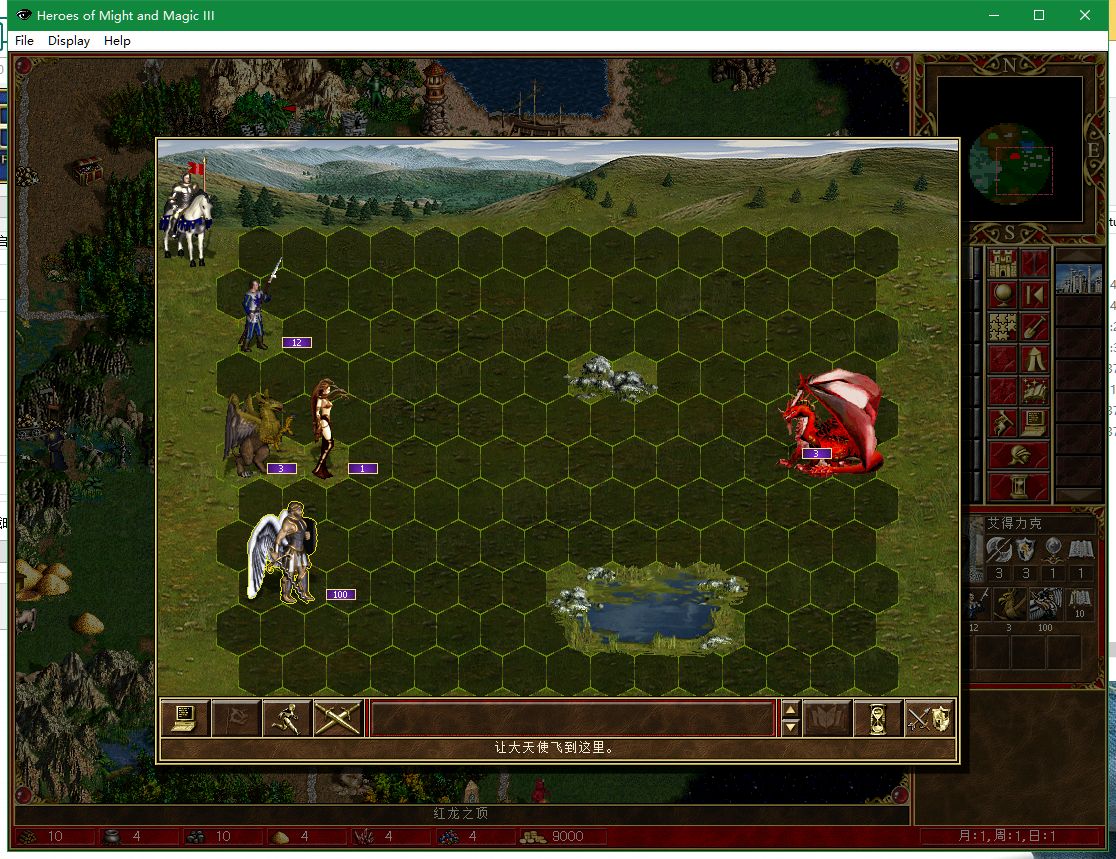Click the spell power orb icon
The image size is (1116, 859).
point(1053,550)
